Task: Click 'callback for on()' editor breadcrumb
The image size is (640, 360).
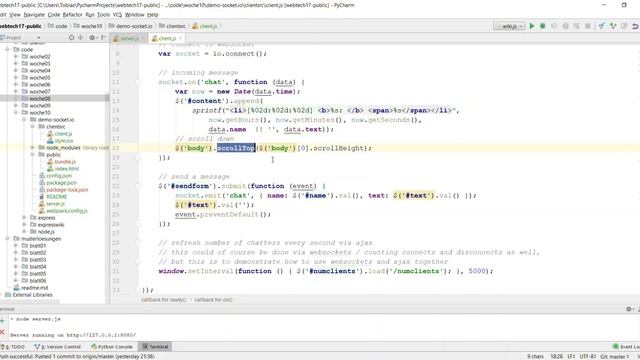Action: point(213,300)
